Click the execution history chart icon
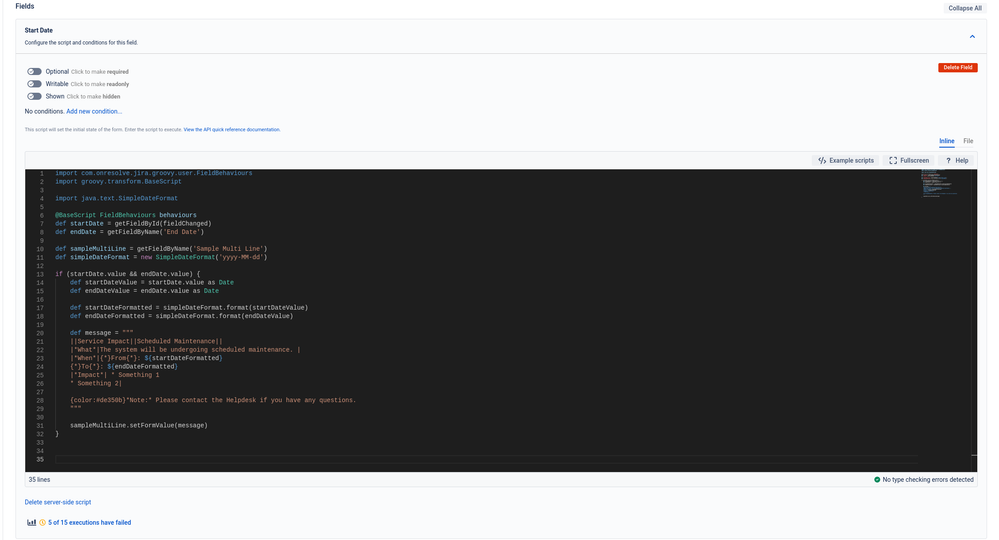Screen dimensions: 999x540 click(x=31, y=523)
